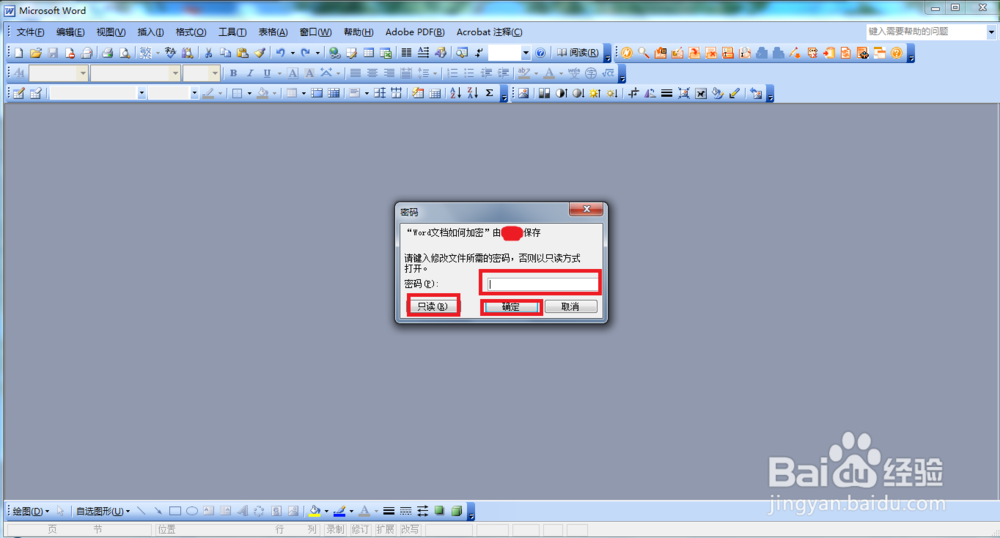This screenshot has height=538, width=1000.
Task: Click the 密码(P) password input field
Action: click(541, 284)
